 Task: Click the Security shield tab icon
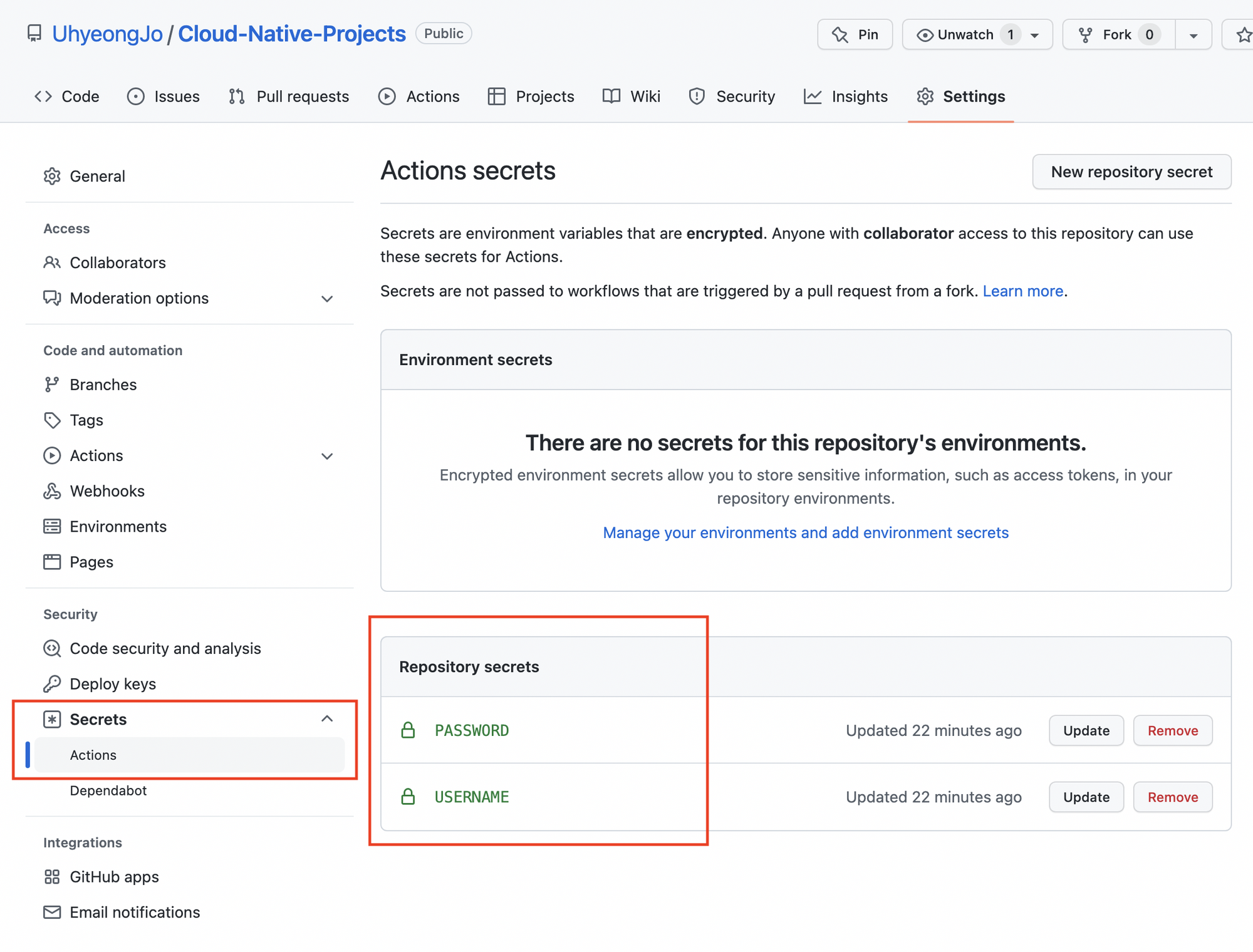(697, 96)
